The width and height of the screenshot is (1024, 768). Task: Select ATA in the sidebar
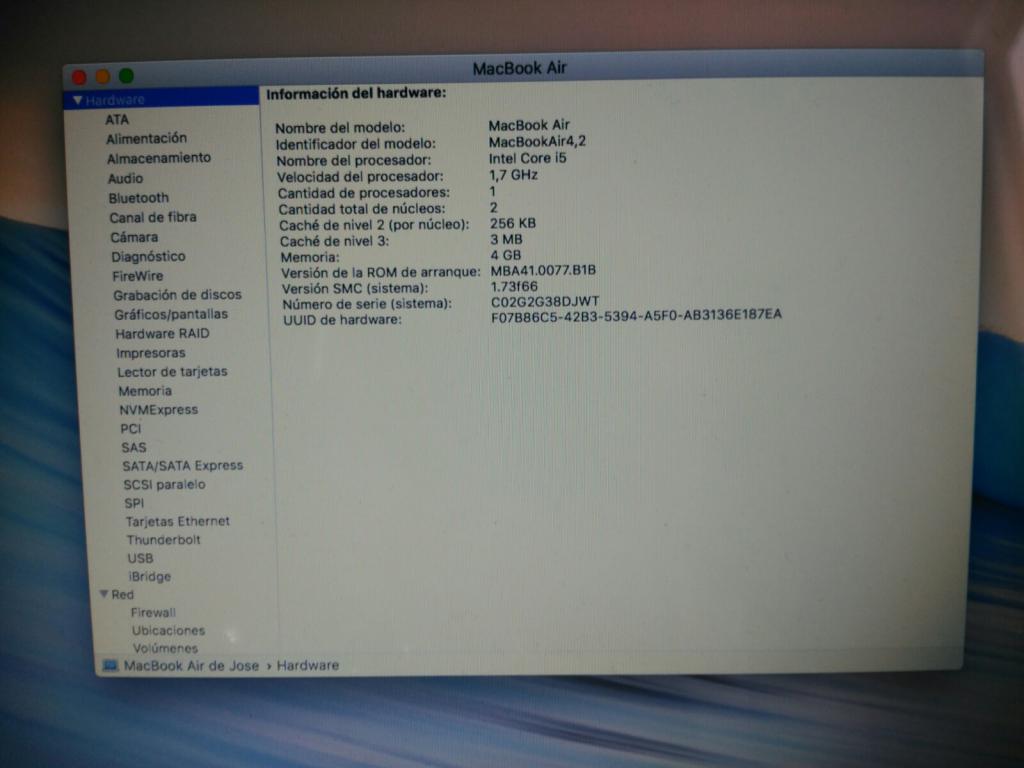point(118,120)
